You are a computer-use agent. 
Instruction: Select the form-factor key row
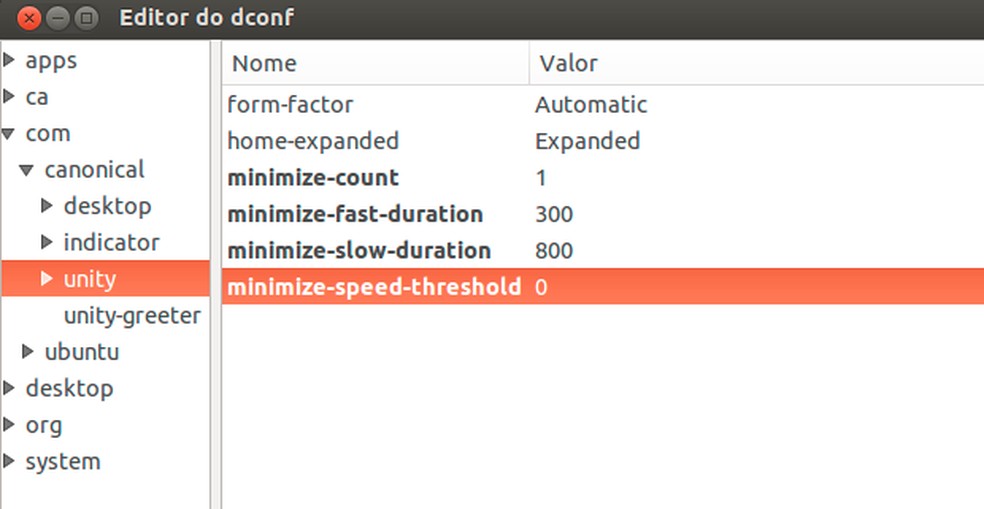290,105
